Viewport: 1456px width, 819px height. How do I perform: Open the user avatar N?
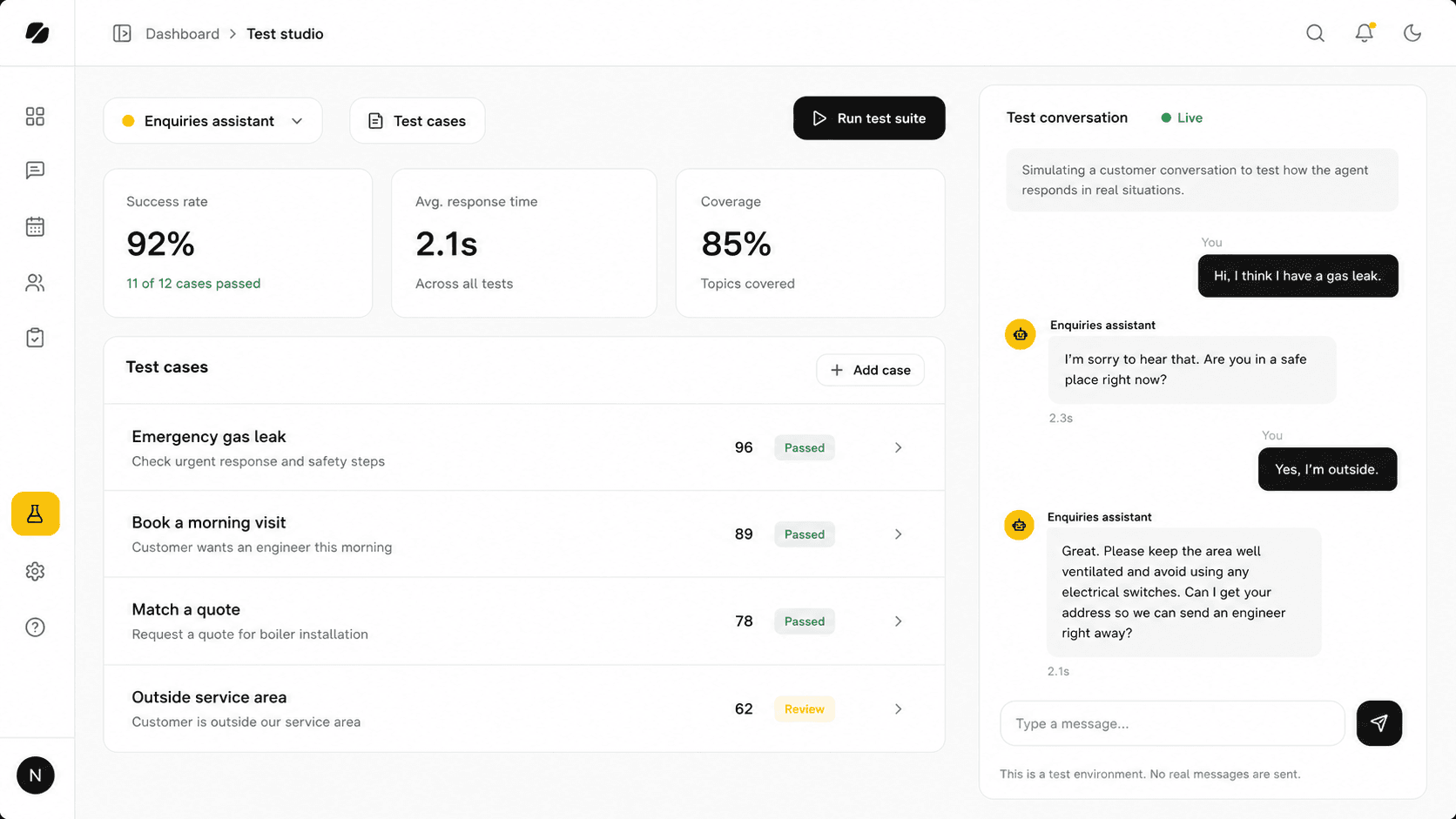[x=36, y=775]
